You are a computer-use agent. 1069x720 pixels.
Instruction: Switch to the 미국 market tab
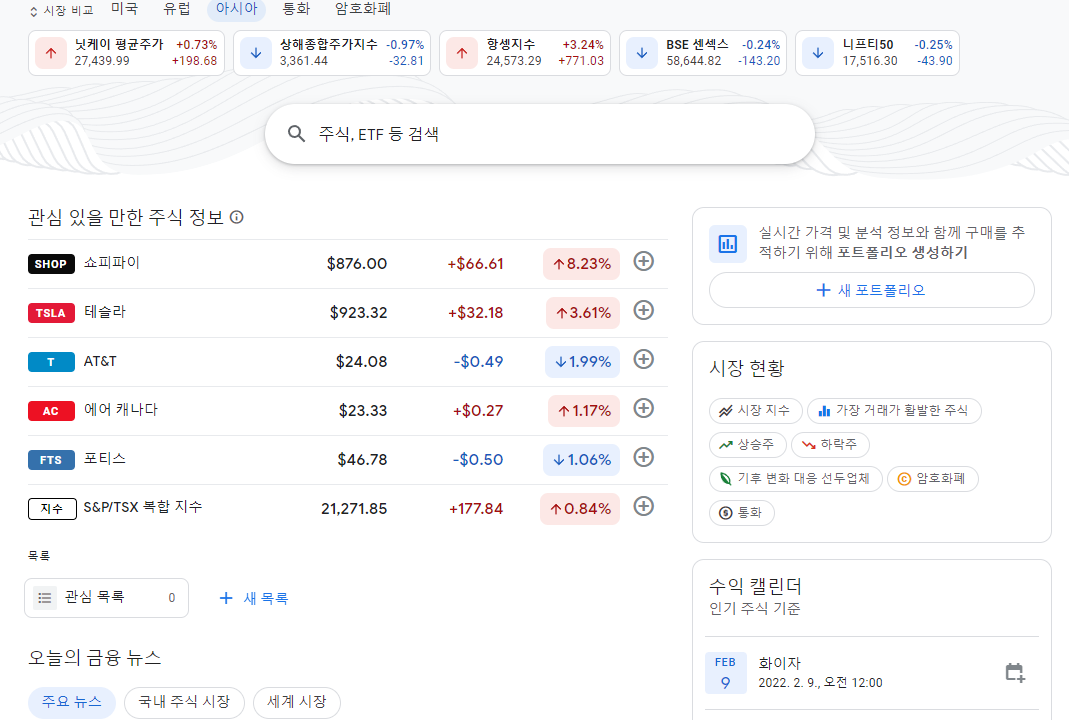125,9
